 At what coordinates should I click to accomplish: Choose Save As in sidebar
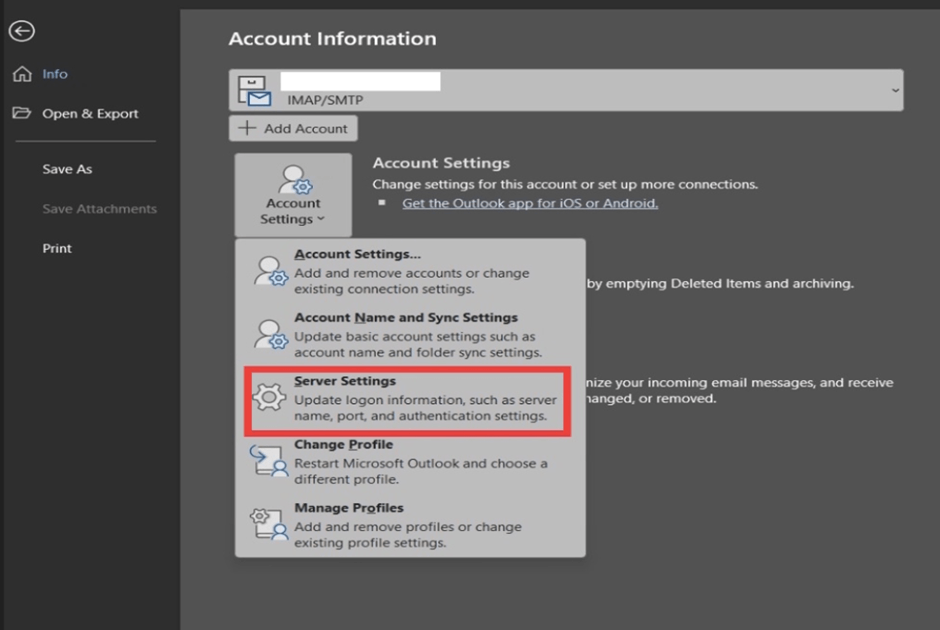67,169
